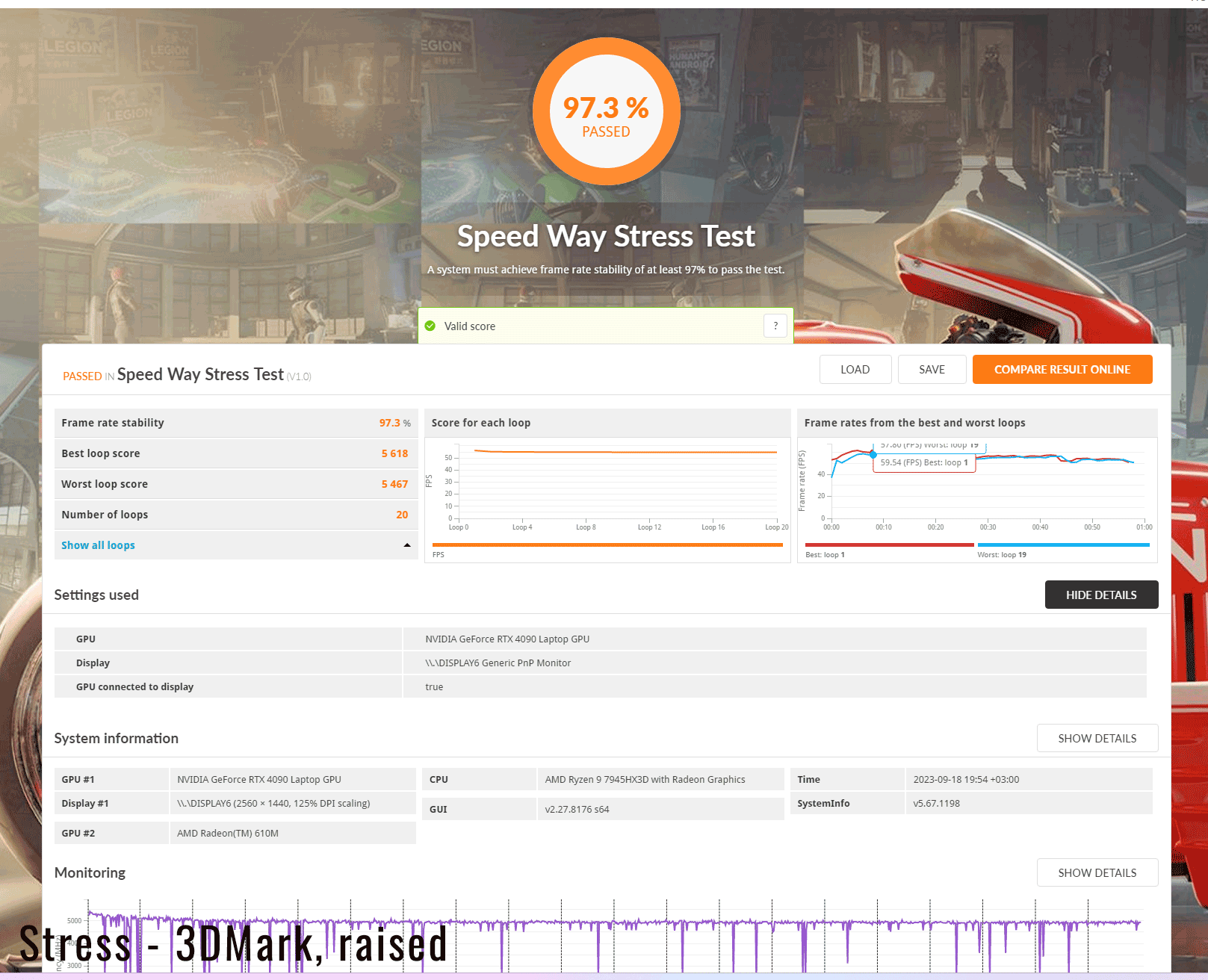Click the SAVE button

click(x=932, y=369)
